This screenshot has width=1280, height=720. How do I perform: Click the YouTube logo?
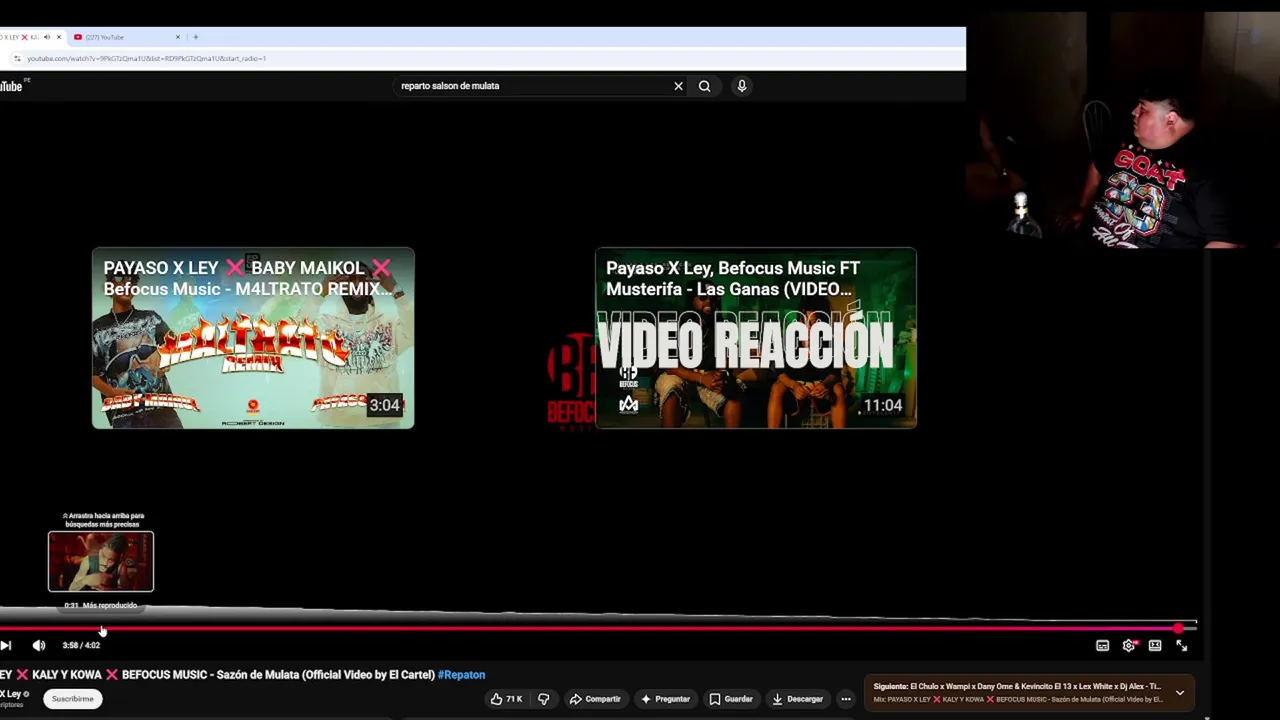coord(12,86)
